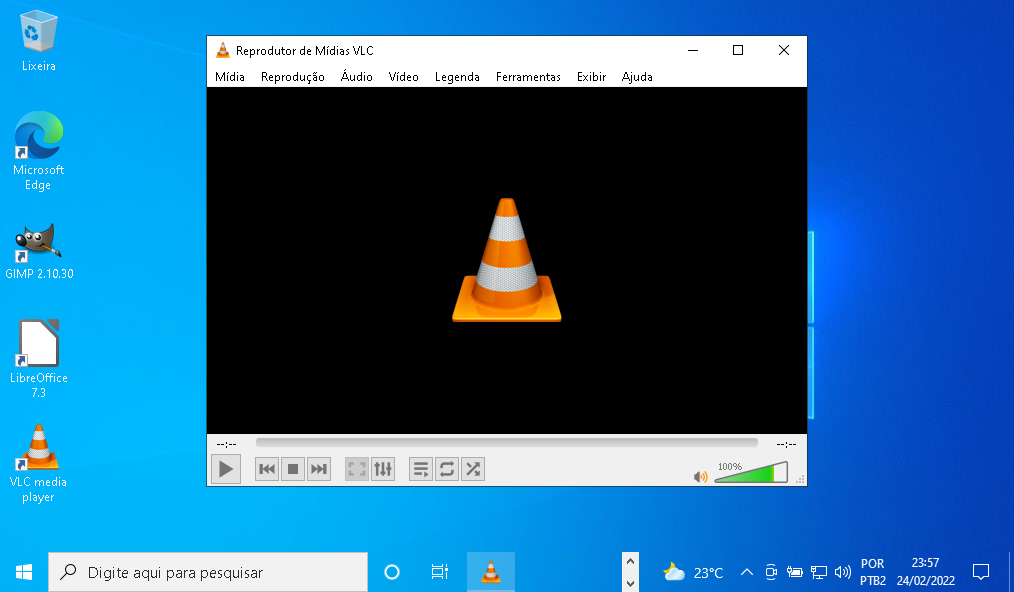Open the Ajuda menu
This screenshot has width=1014, height=592.
[x=637, y=77]
